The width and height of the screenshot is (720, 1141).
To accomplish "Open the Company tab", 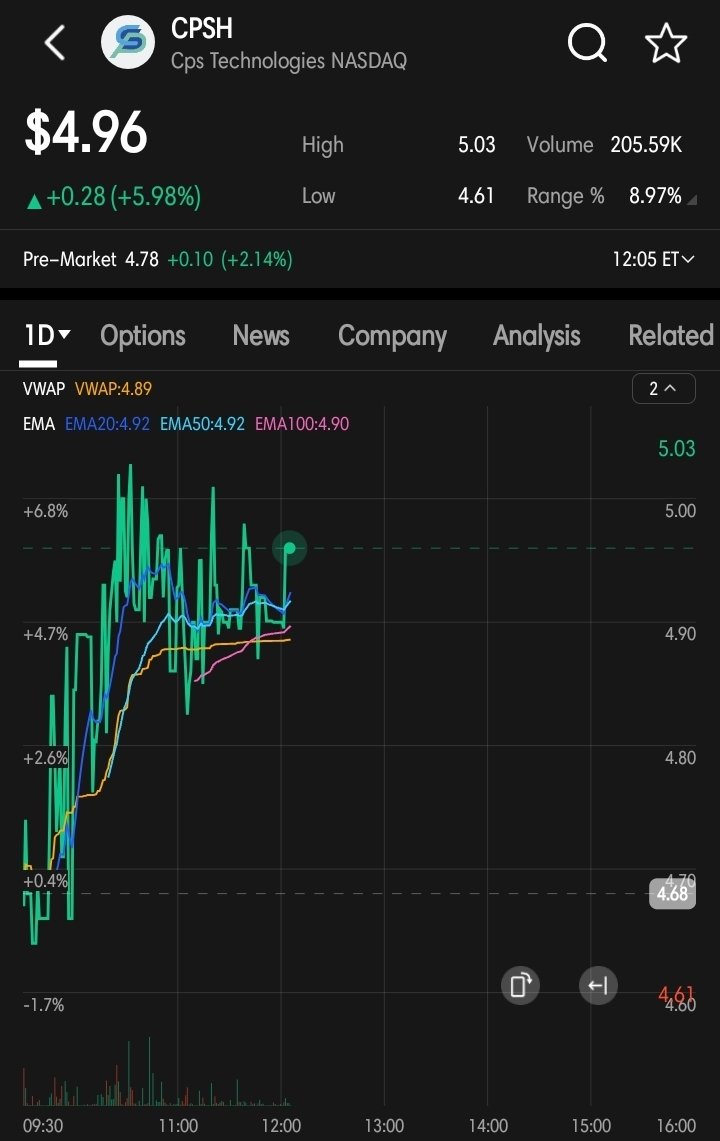I will [392, 336].
